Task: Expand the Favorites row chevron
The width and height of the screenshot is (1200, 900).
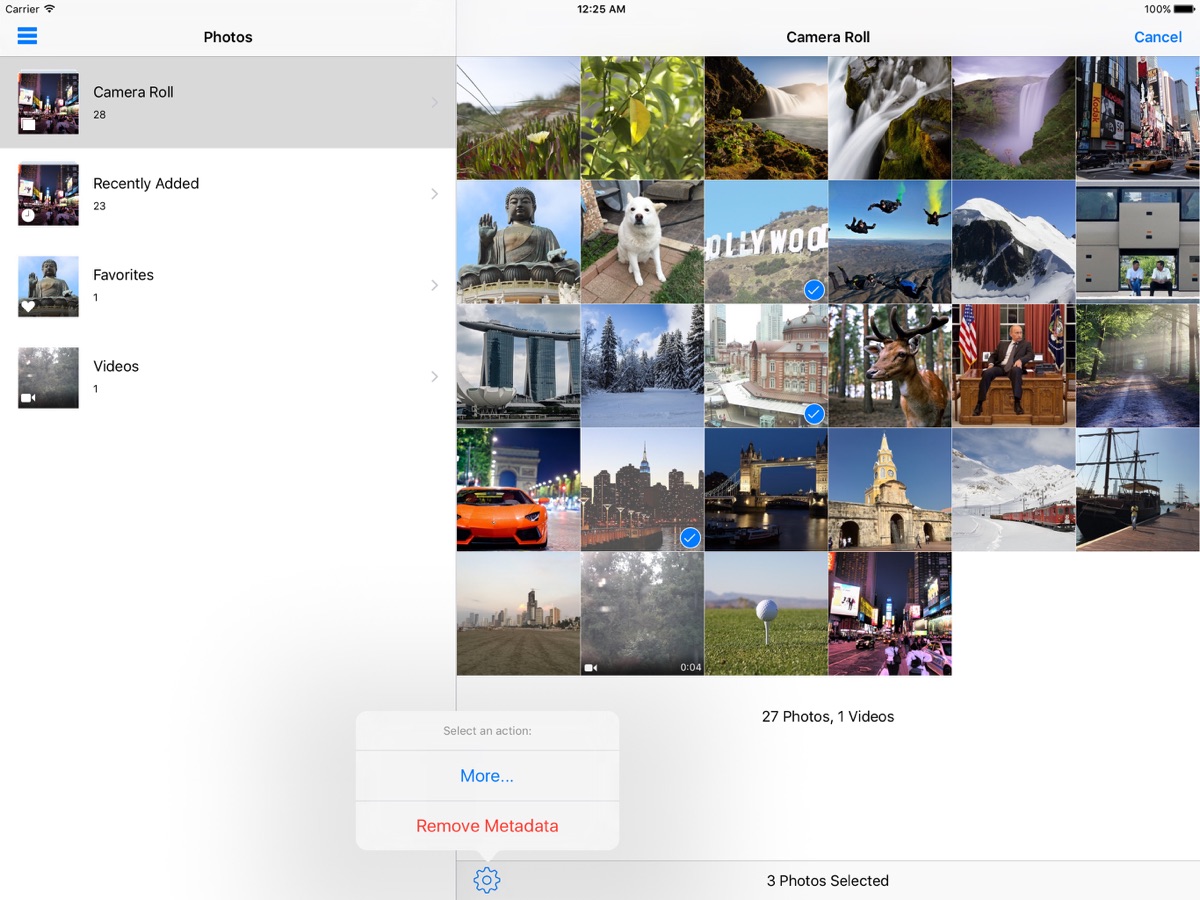Action: (434, 286)
